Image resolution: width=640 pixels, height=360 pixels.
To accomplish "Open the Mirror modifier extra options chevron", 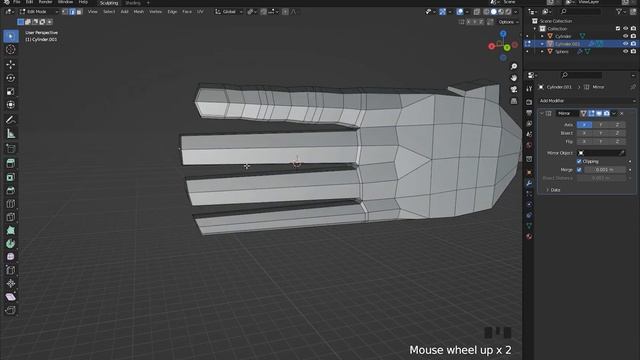I will (614, 113).
